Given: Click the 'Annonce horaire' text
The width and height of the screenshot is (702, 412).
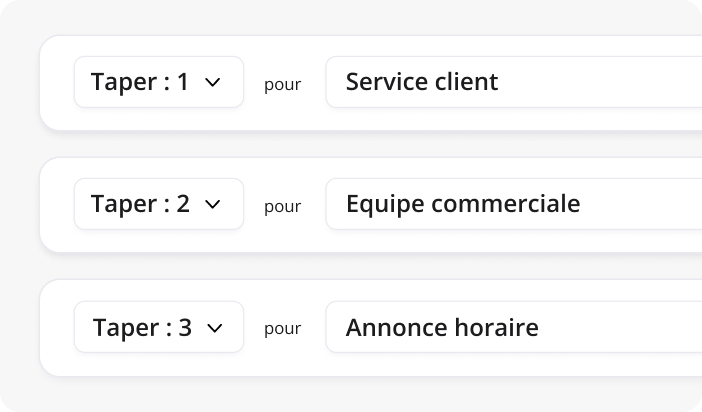Looking at the screenshot, I should 441,327.
